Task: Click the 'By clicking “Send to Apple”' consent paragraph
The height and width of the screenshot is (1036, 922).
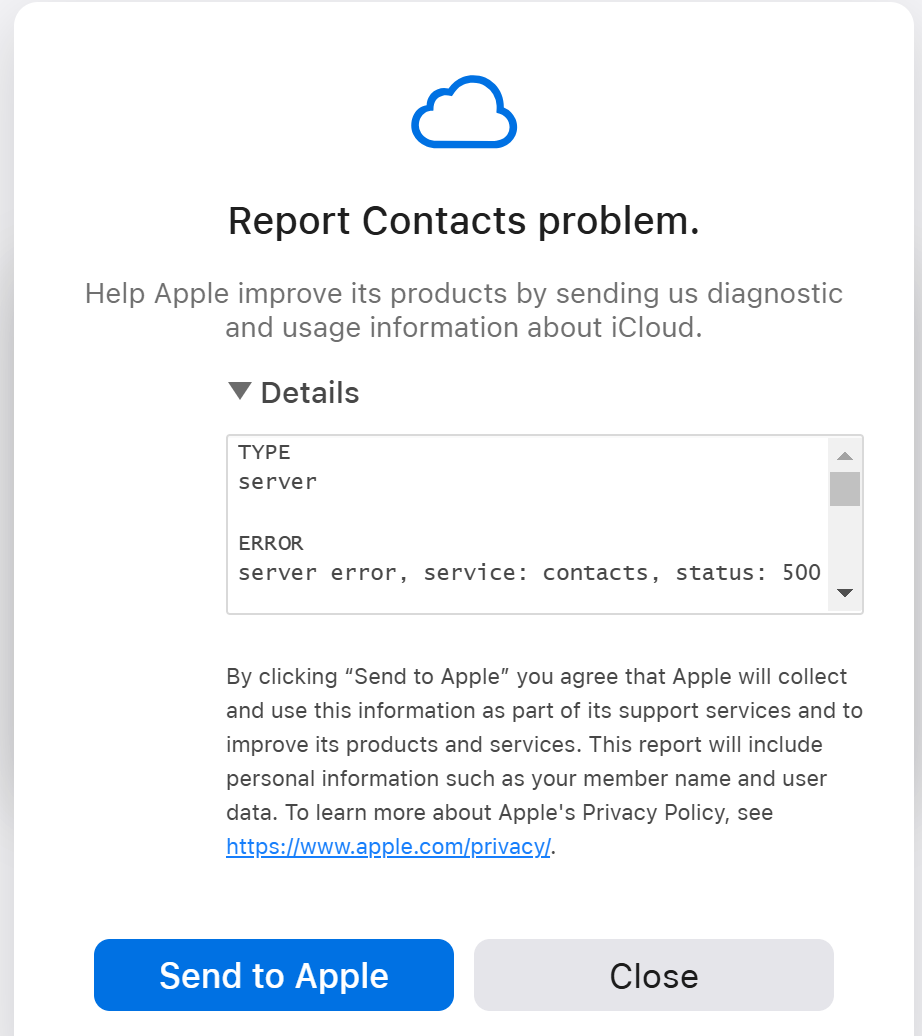Action: click(x=545, y=761)
